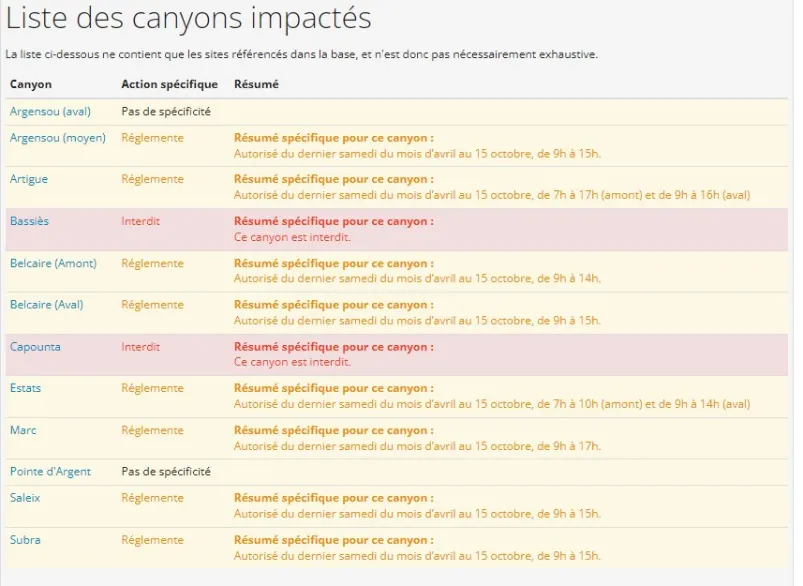Viewport: 803px width, 586px height.
Task: Click the Interdit status in Bassiès row
Action: pos(140,221)
